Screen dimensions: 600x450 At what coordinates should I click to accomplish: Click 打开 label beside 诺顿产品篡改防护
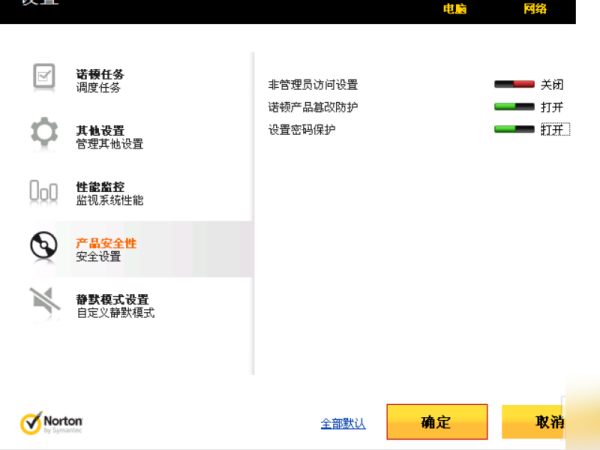point(552,107)
